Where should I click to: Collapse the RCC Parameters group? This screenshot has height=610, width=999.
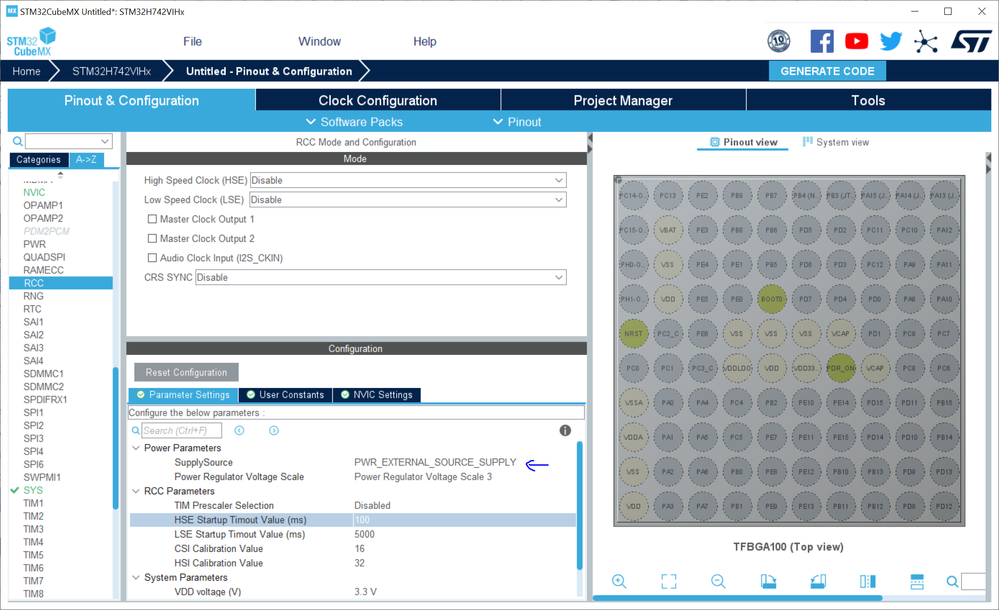136,491
